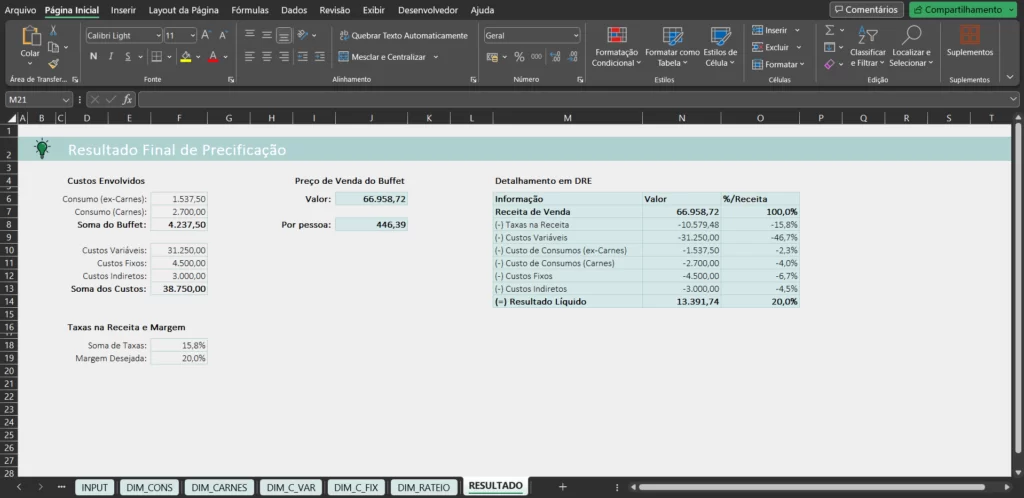This screenshot has height=498, width=1024.
Task: Open the DIM_CARNES sheet tab
Action: tap(219, 487)
